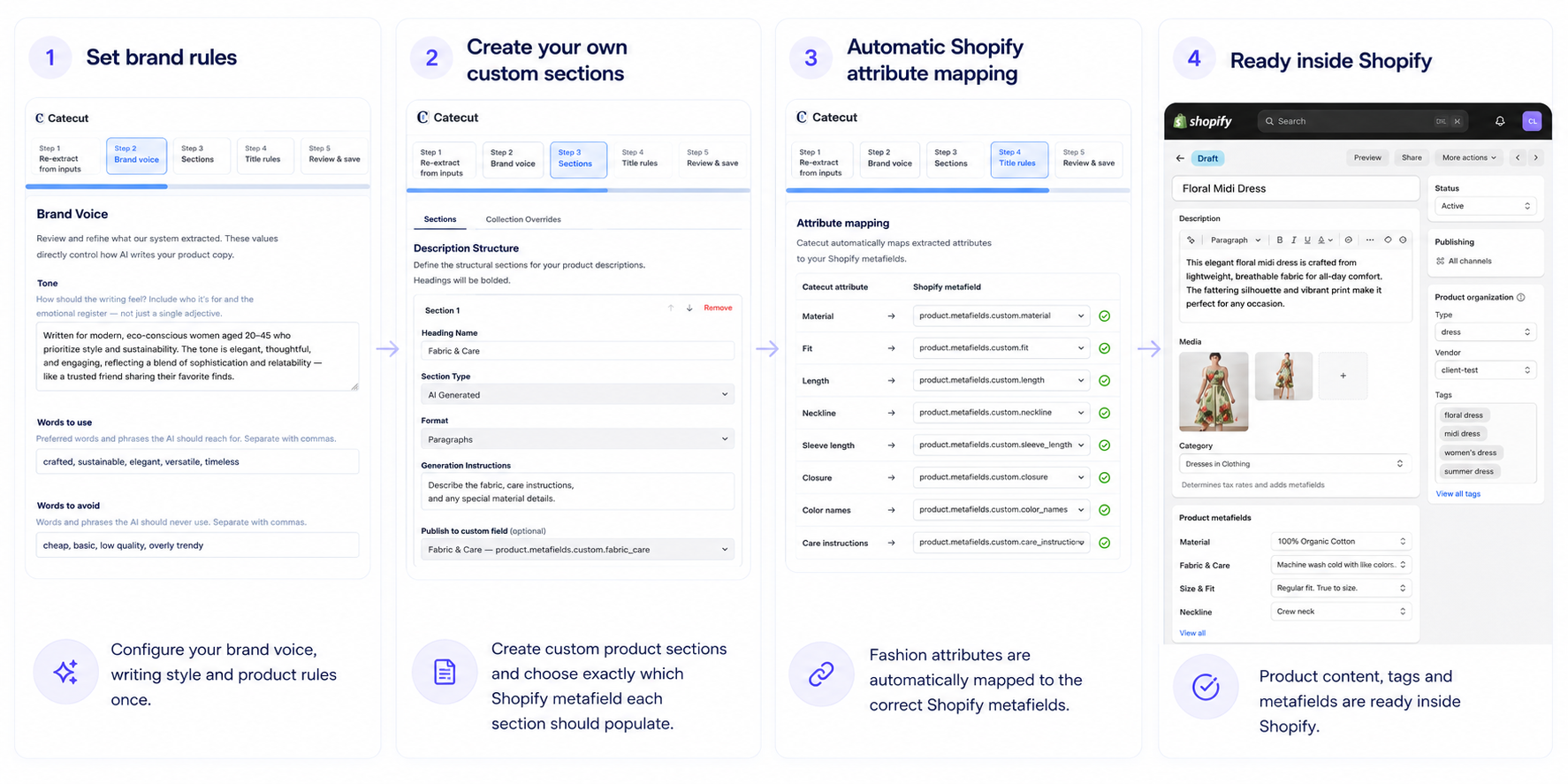This screenshot has width=1568, height=784.
Task: Open the Length metafield mapping dropdown
Action: [1001, 380]
